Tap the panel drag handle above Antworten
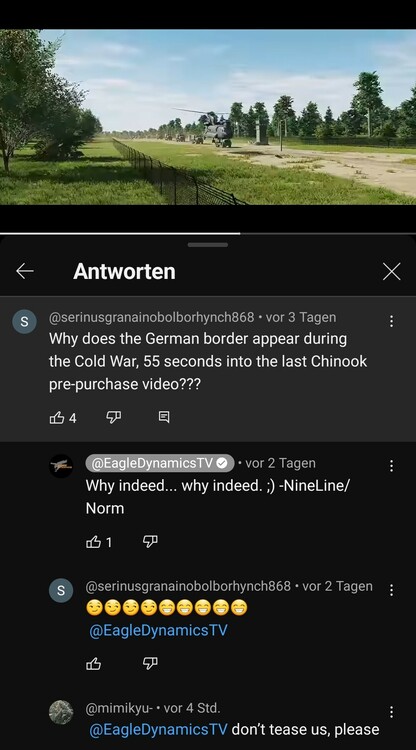Screen dimensions: 416x750 208,245
